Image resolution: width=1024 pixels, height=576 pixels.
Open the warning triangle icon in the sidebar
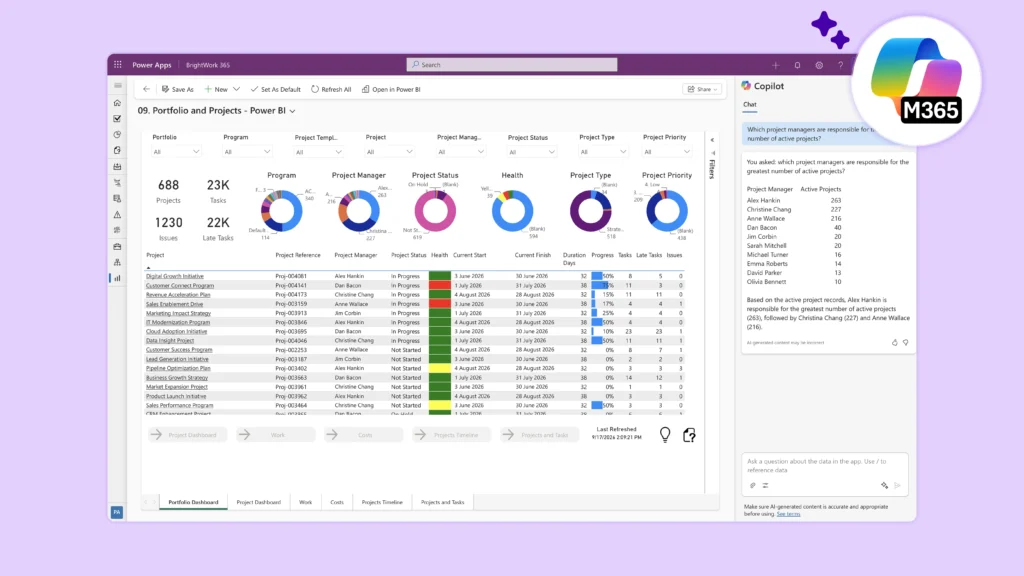pos(118,214)
